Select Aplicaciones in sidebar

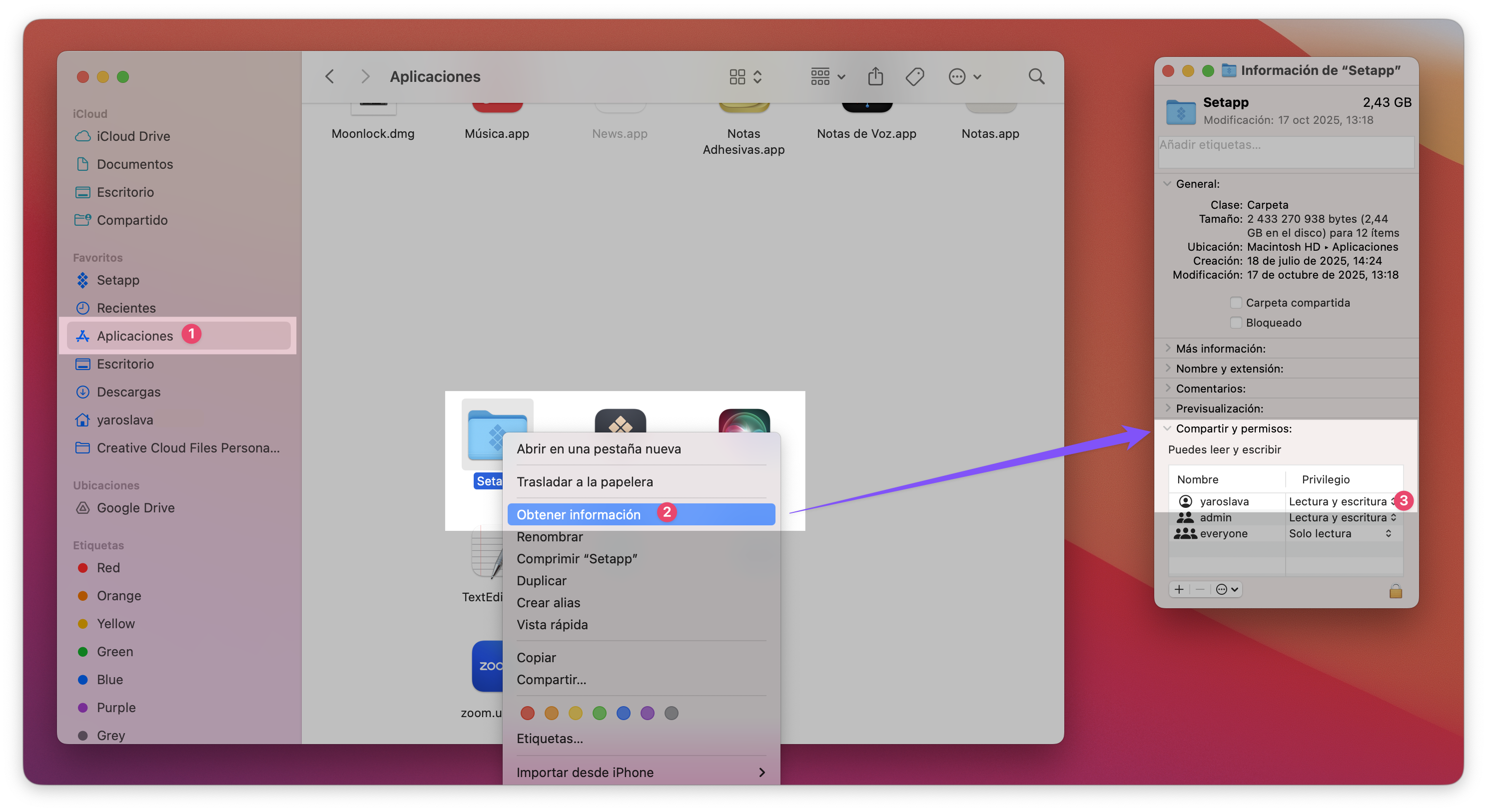[178, 336]
